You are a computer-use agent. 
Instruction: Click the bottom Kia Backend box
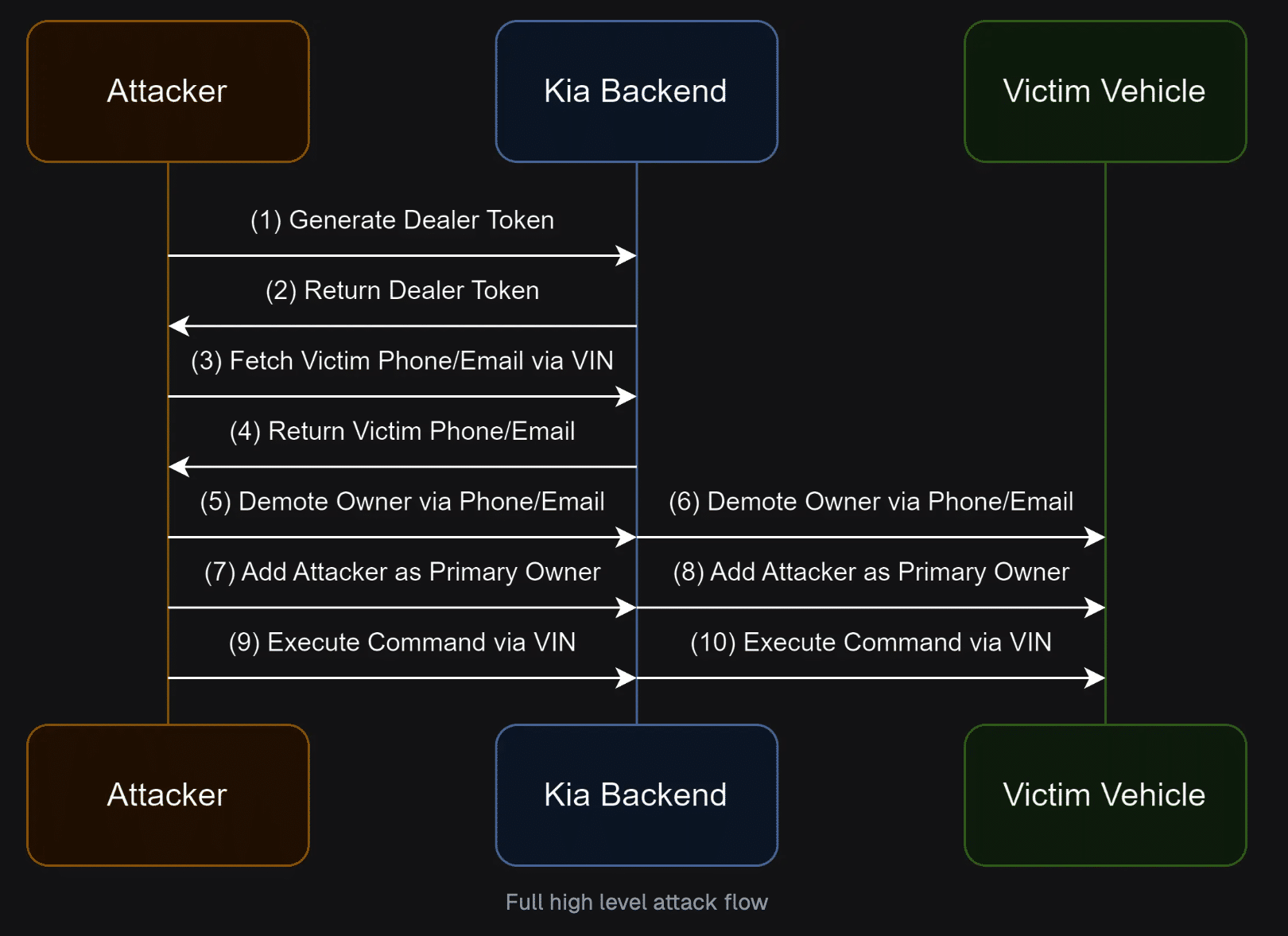(636, 795)
